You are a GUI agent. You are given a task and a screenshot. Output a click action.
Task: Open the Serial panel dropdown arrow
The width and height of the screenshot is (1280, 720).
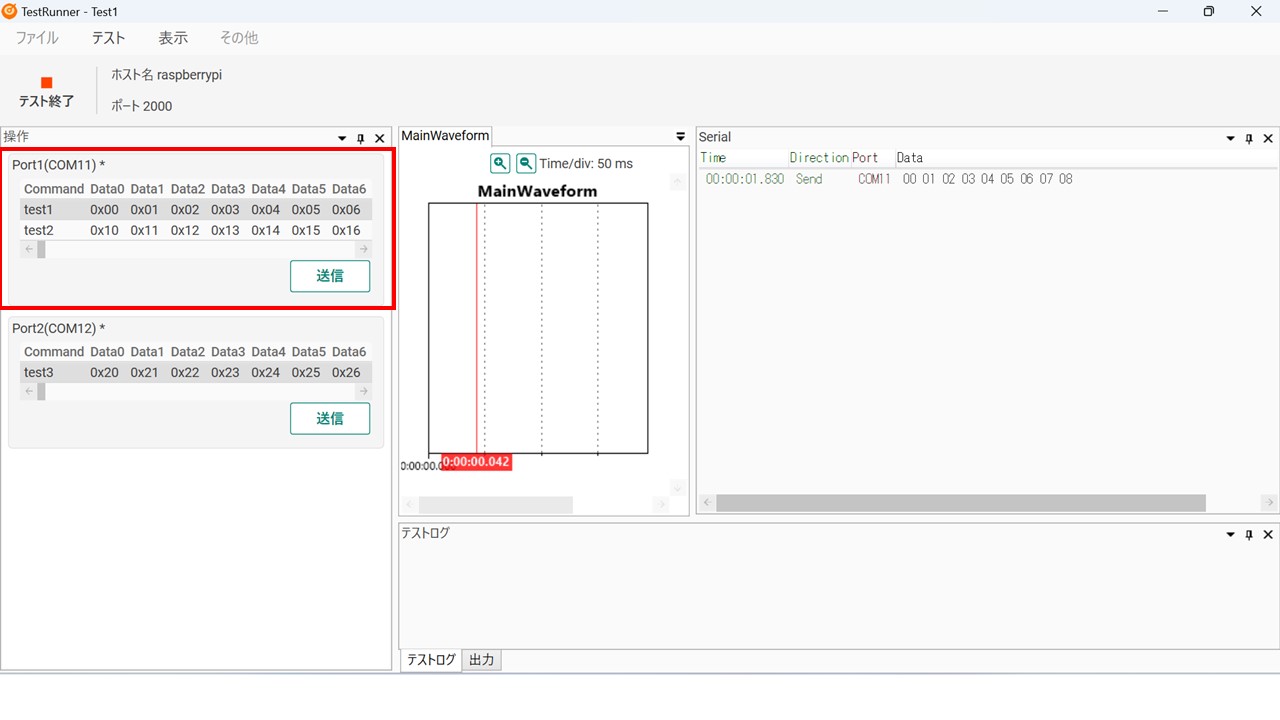click(1230, 139)
